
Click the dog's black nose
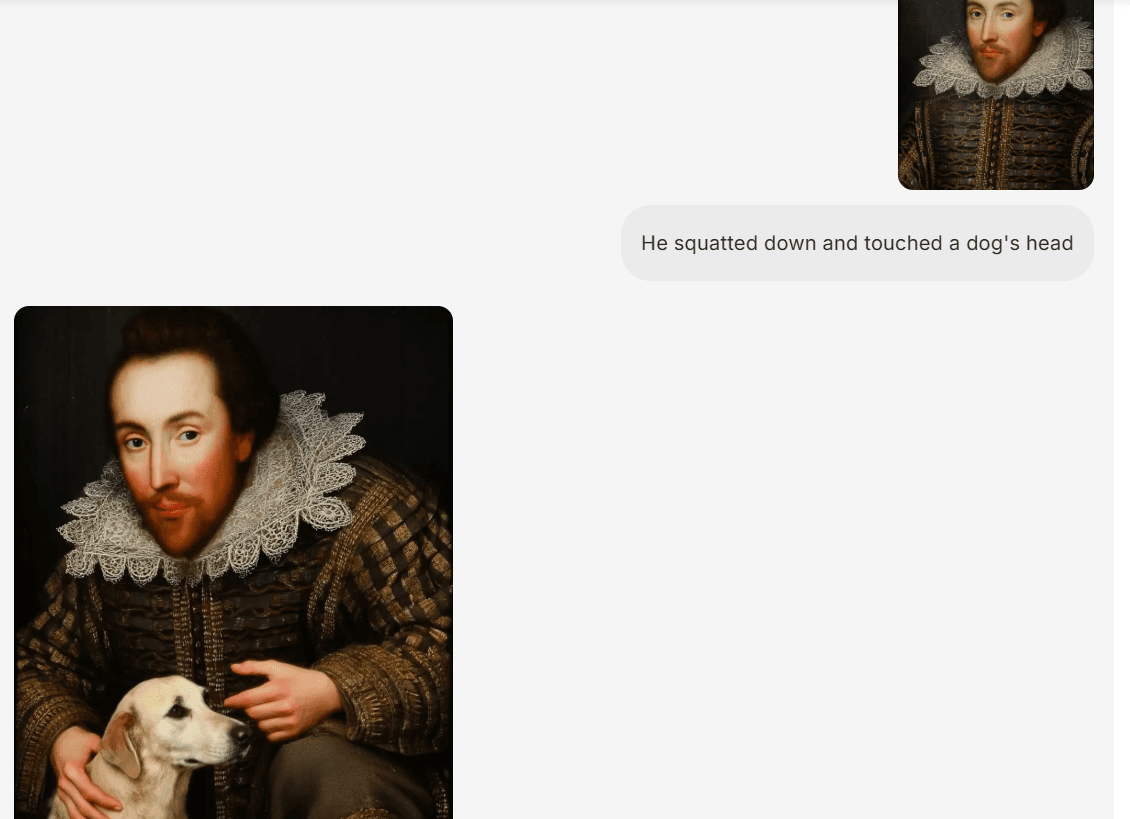(x=241, y=735)
